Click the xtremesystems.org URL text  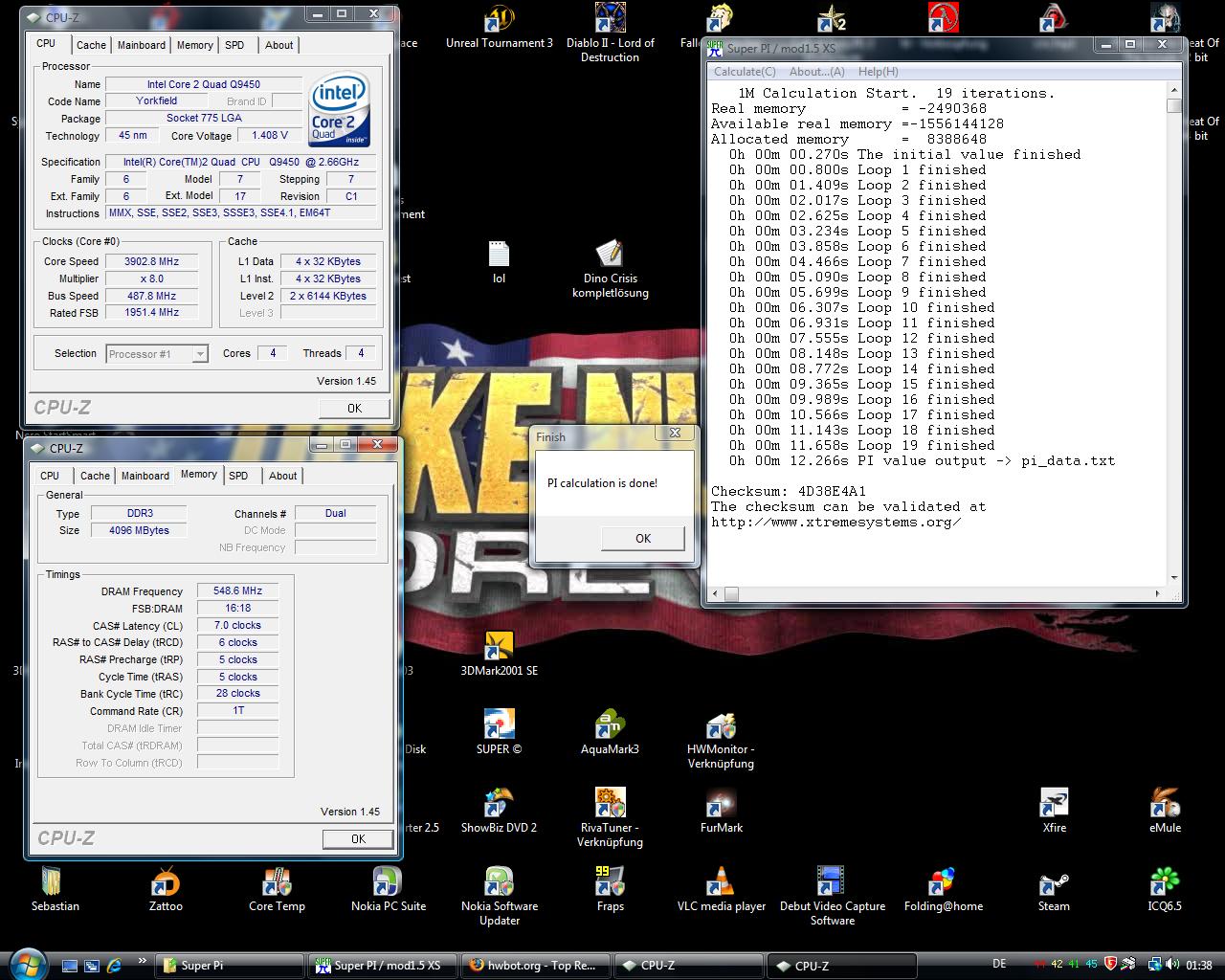836,523
